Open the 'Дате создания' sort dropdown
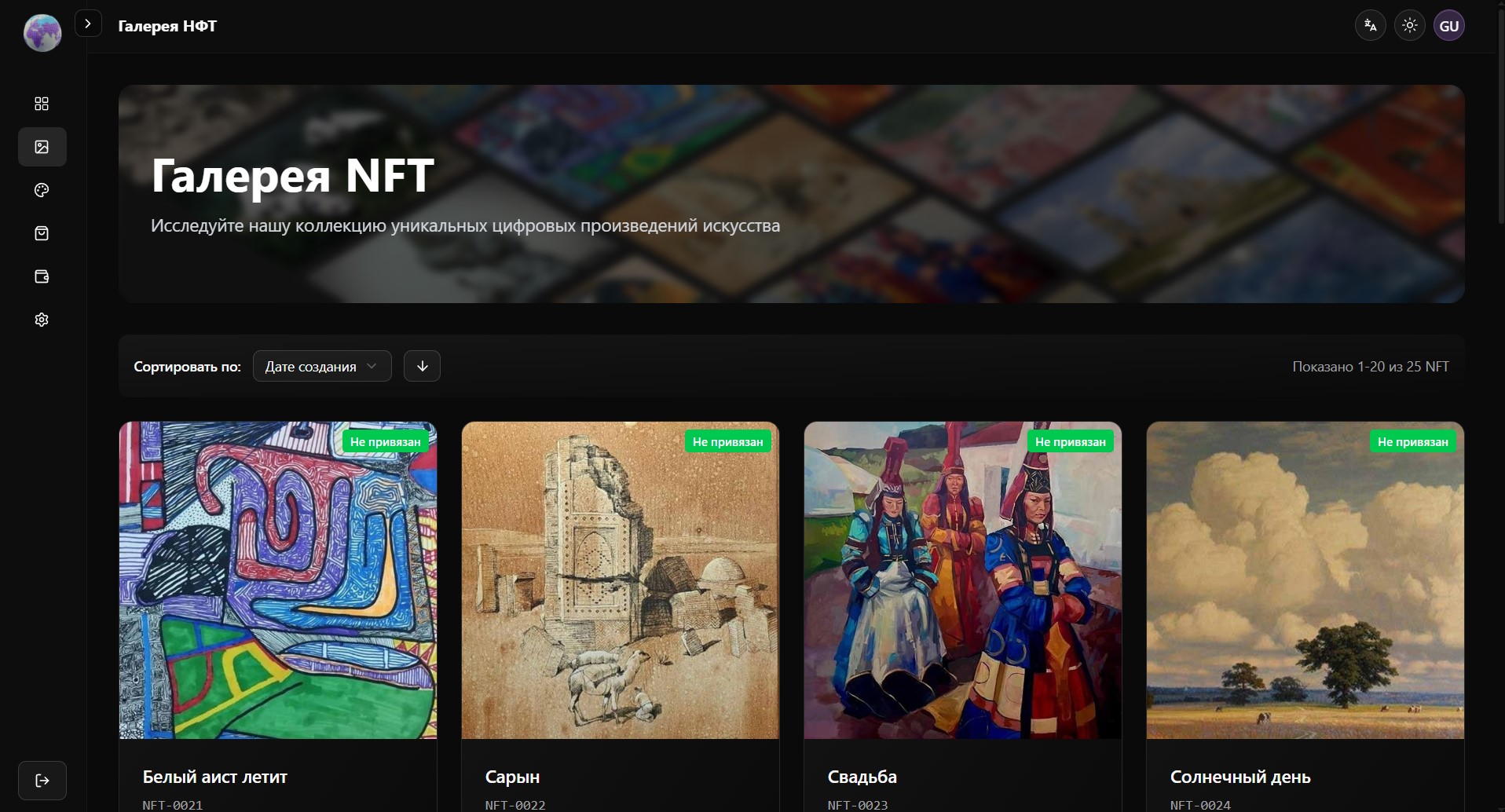Screen dimensions: 1505x812 (321, 366)
